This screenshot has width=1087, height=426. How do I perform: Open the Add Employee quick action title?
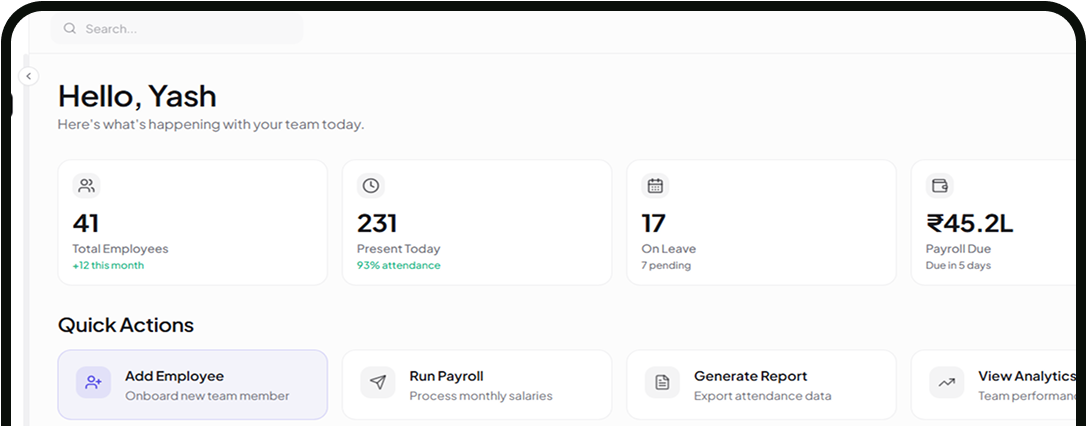coord(174,376)
